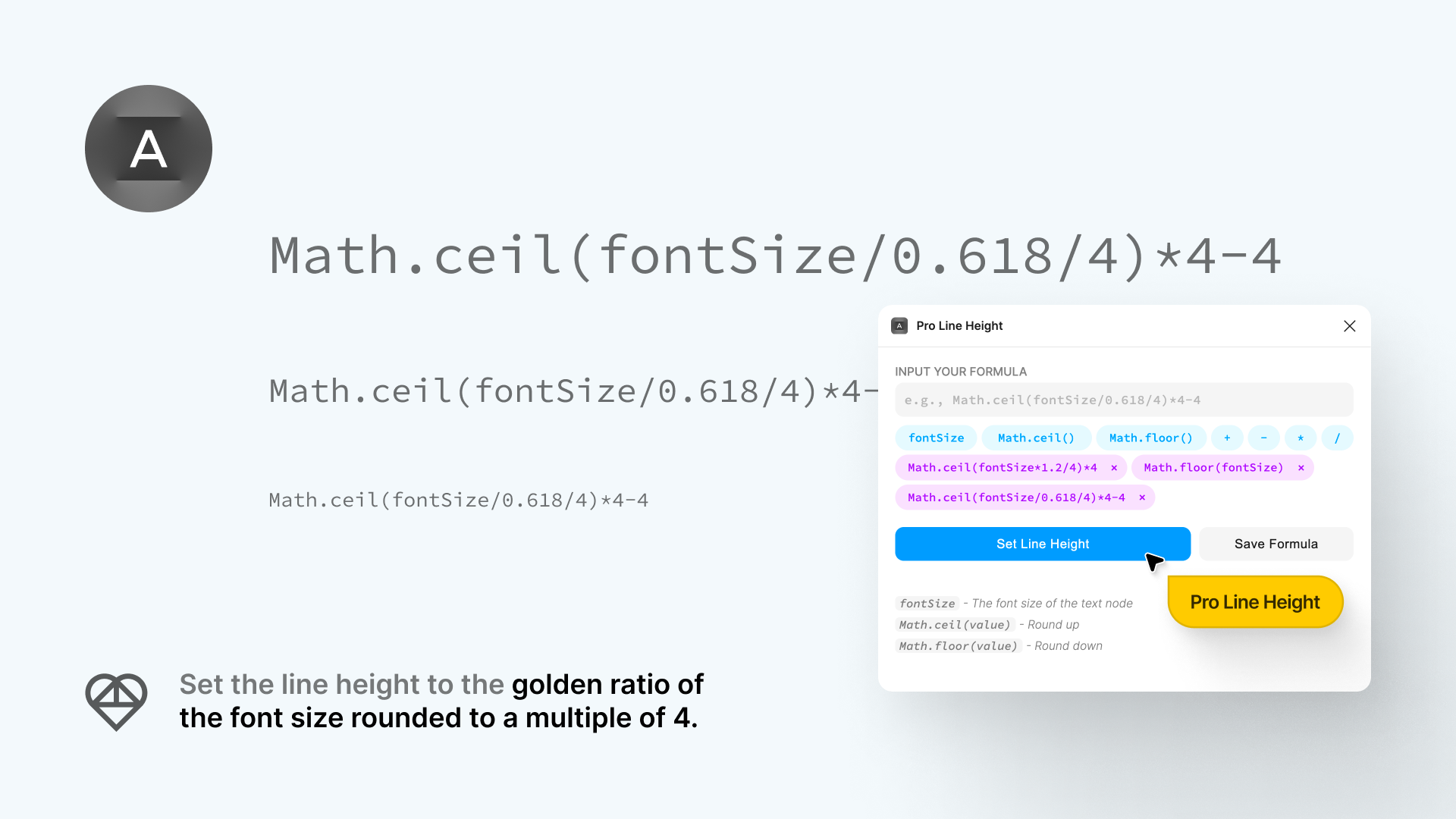
Task: Insert the Math.floor() chip
Action: pos(1150,438)
